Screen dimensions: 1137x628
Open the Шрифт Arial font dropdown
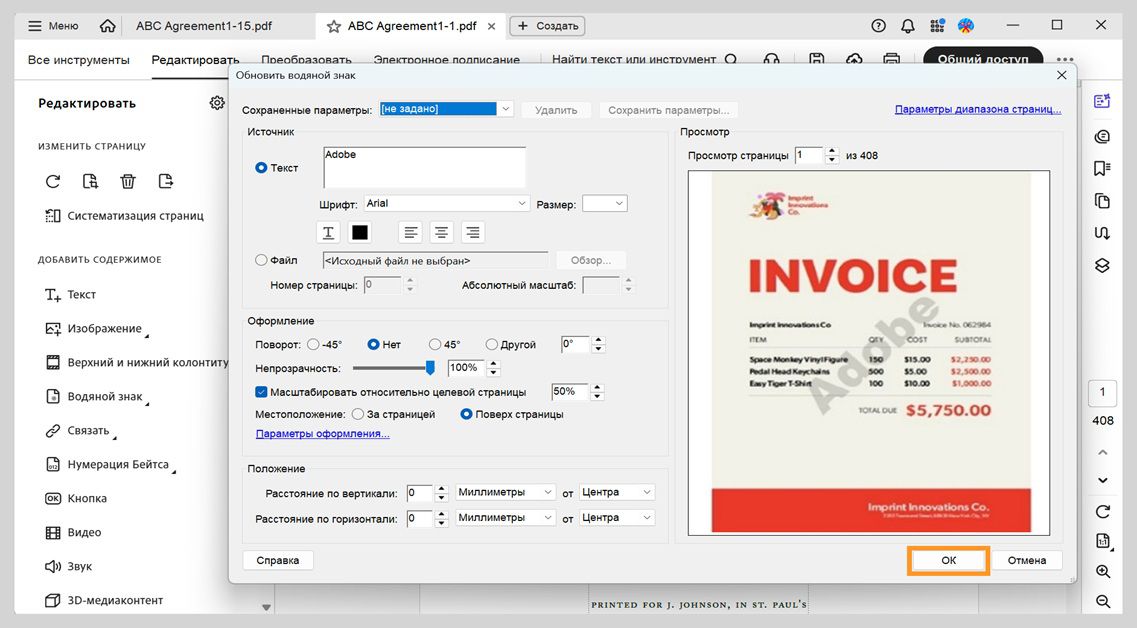pyautogui.click(x=447, y=204)
